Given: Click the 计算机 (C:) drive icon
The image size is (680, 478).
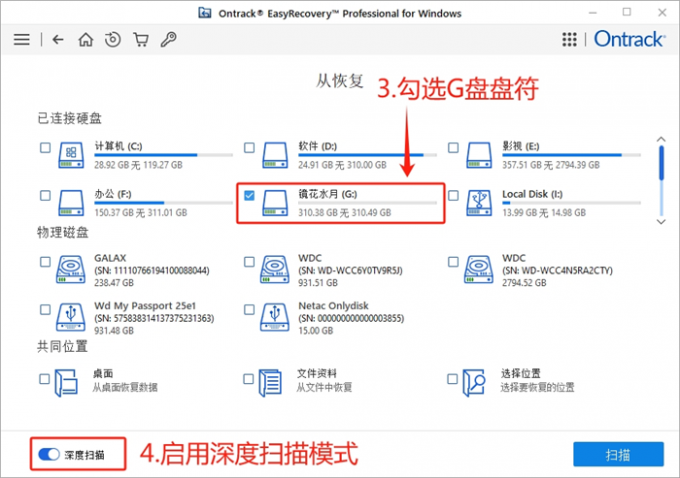Looking at the screenshot, I should pos(71,155).
